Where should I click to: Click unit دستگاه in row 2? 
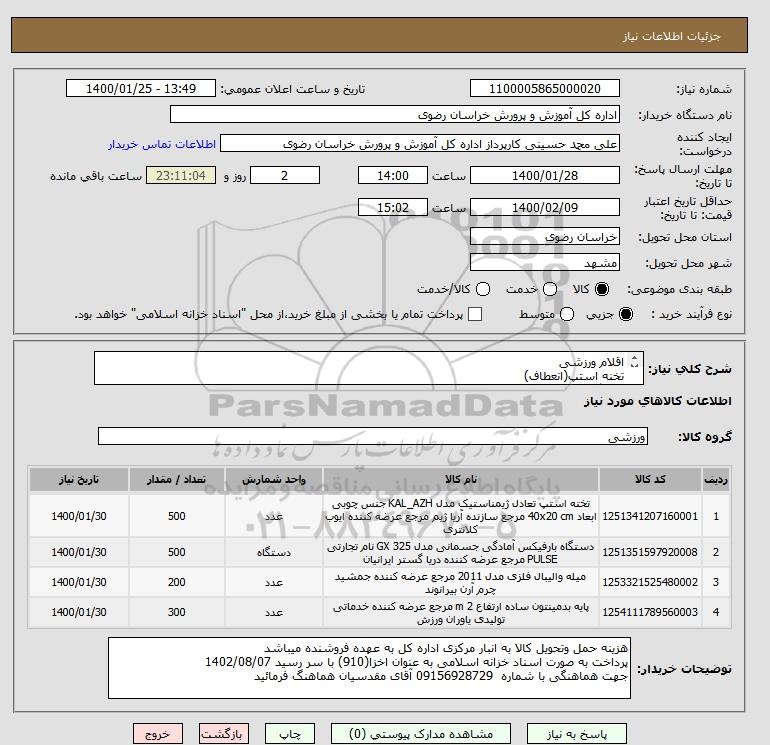coord(274,552)
